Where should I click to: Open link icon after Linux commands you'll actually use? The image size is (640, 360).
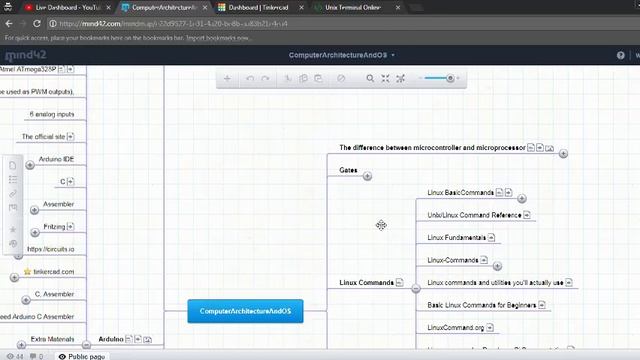coord(569,282)
